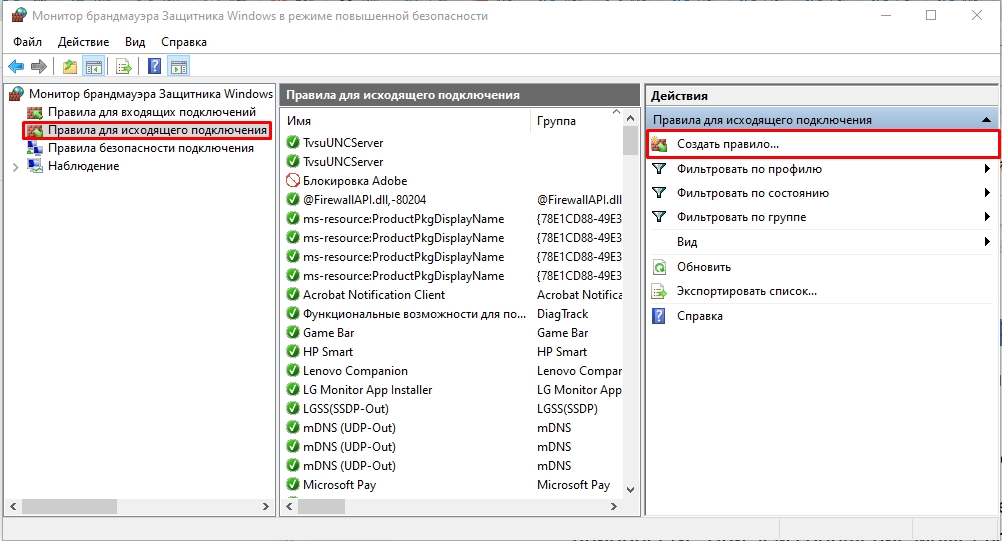Click the Back arrow in the toolbar
Viewport: 1002px width, 541px height.
(16, 67)
